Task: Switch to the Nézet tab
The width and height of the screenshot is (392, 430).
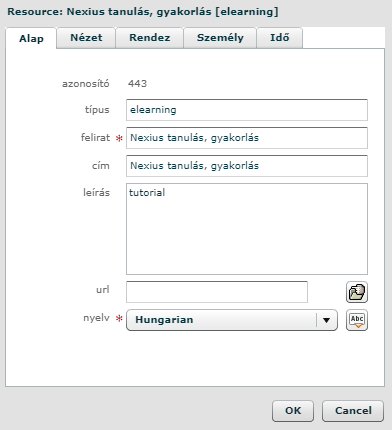Action: coord(86,38)
